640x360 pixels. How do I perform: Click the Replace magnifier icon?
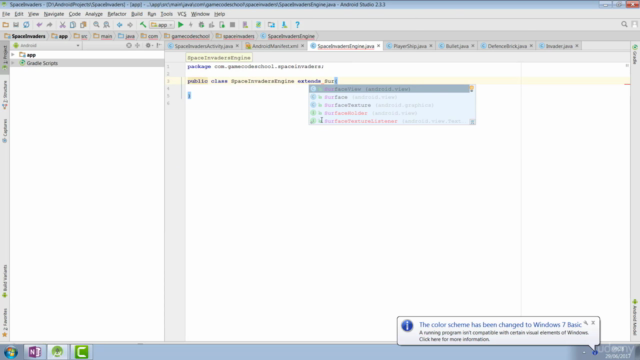pos(107,25)
